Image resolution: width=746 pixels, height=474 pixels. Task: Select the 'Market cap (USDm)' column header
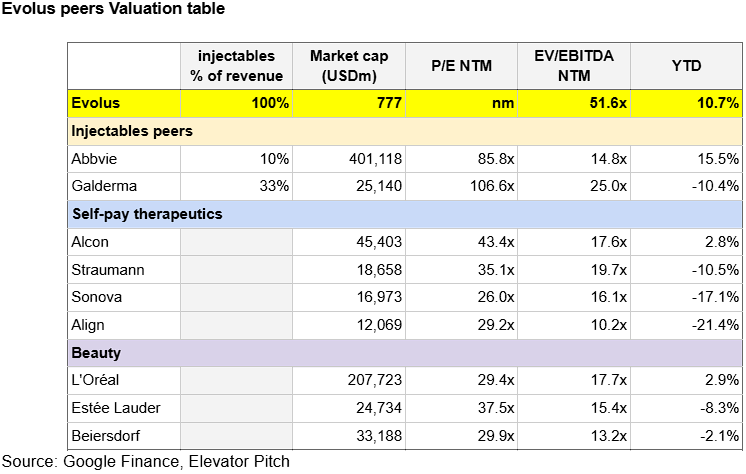tap(349, 66)
